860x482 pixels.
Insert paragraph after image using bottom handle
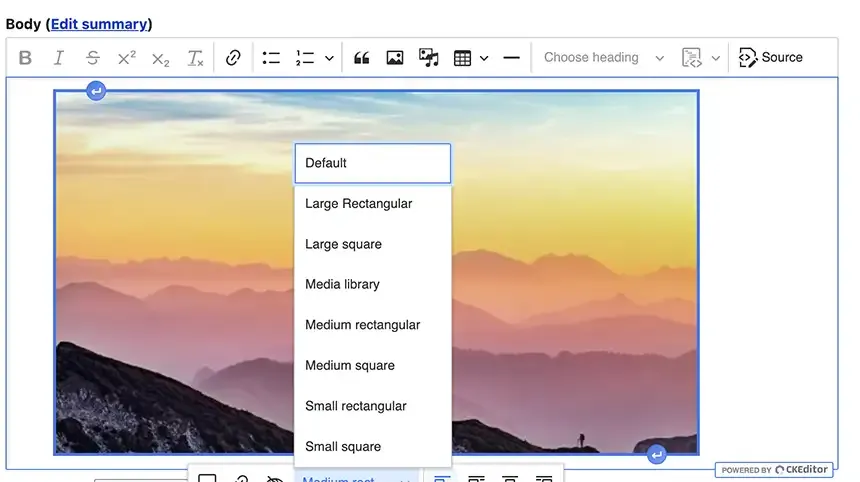pyautogui.click(x=657, y=455)
